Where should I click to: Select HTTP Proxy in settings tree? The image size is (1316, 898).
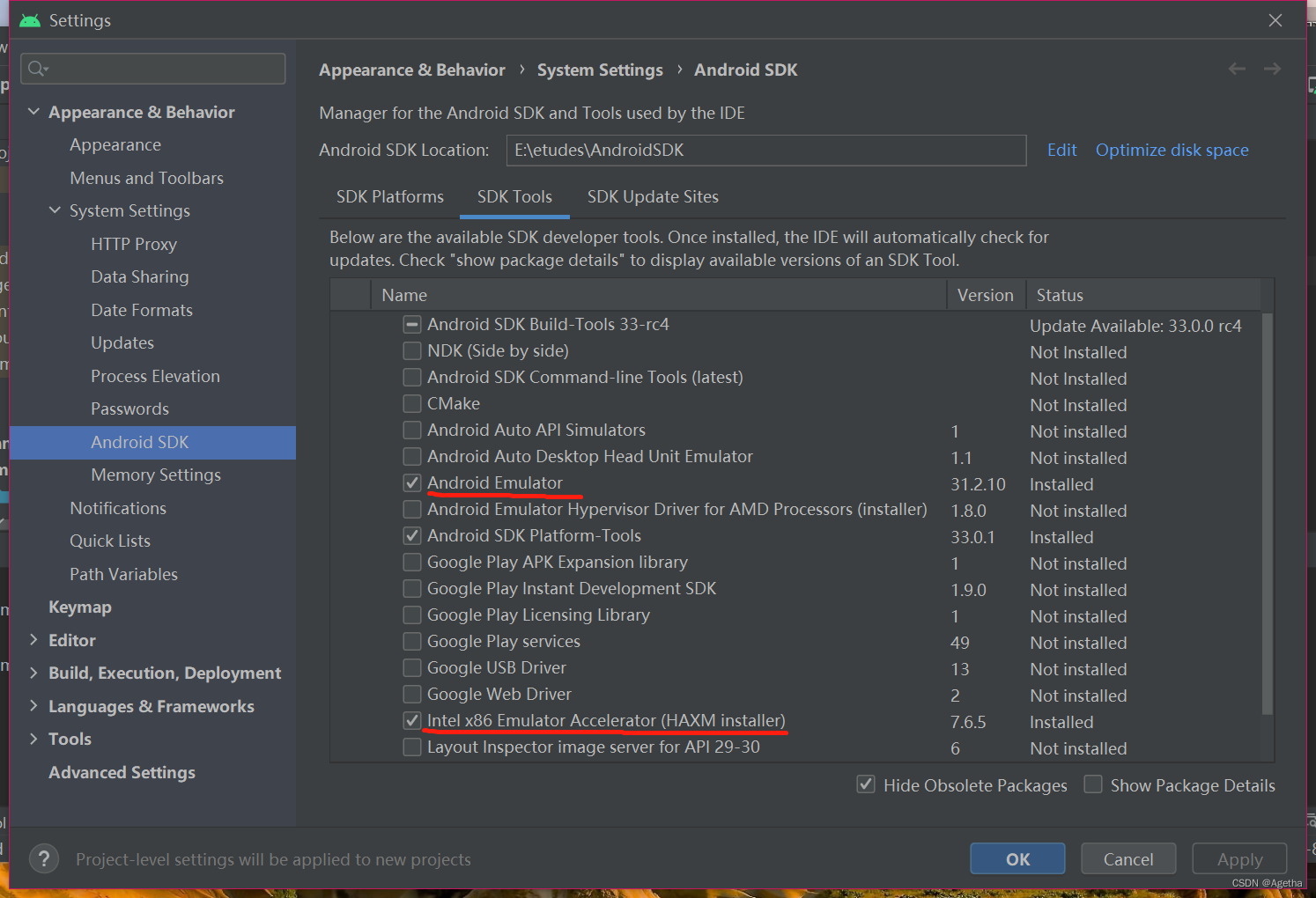point(134,244)
